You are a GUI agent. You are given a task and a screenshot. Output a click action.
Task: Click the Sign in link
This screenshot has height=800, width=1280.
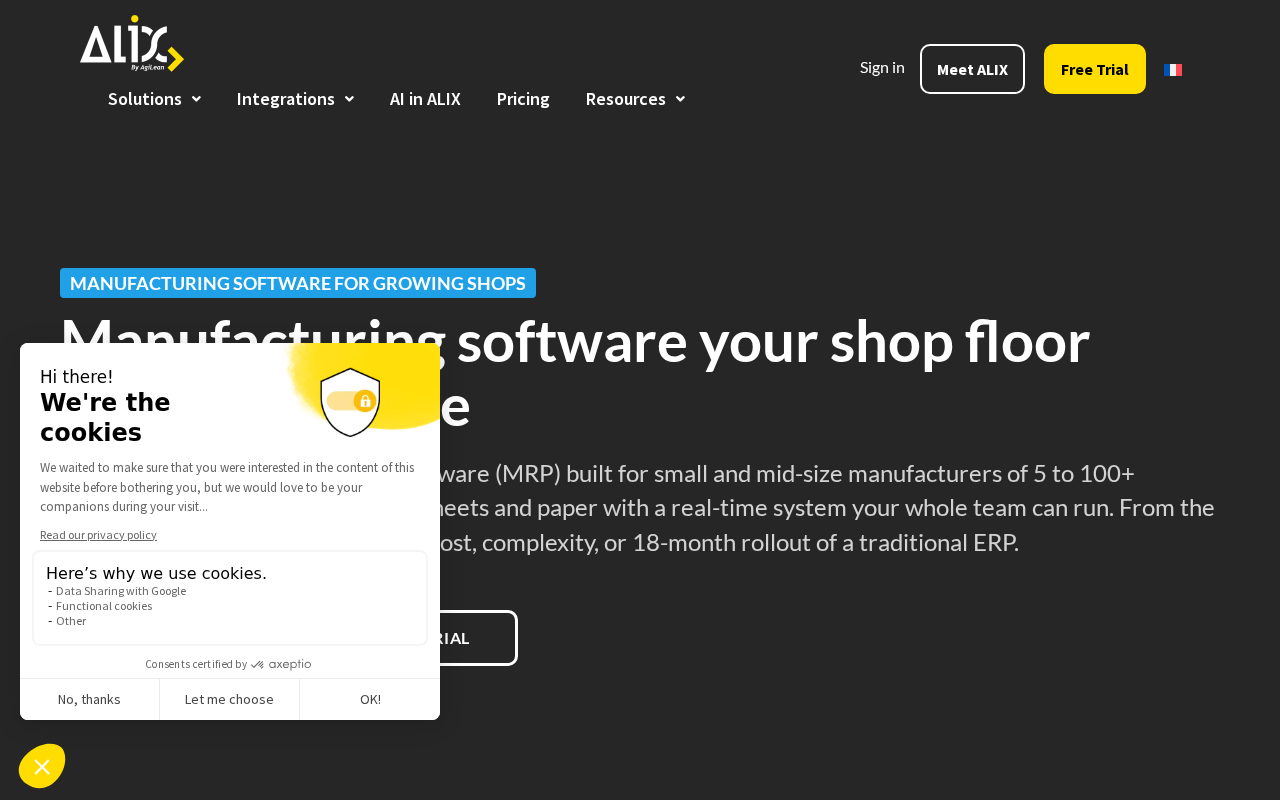click(x=882, y=67)
